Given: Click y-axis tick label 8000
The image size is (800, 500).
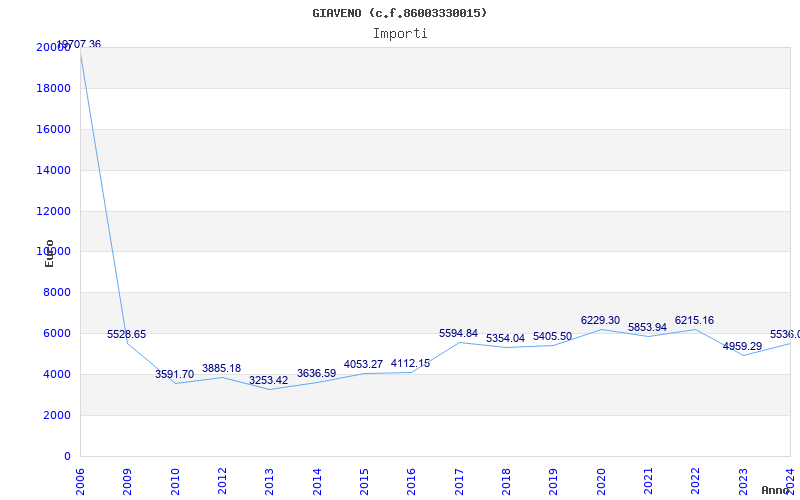Looking at the screenshot, I should coord(57,292).
